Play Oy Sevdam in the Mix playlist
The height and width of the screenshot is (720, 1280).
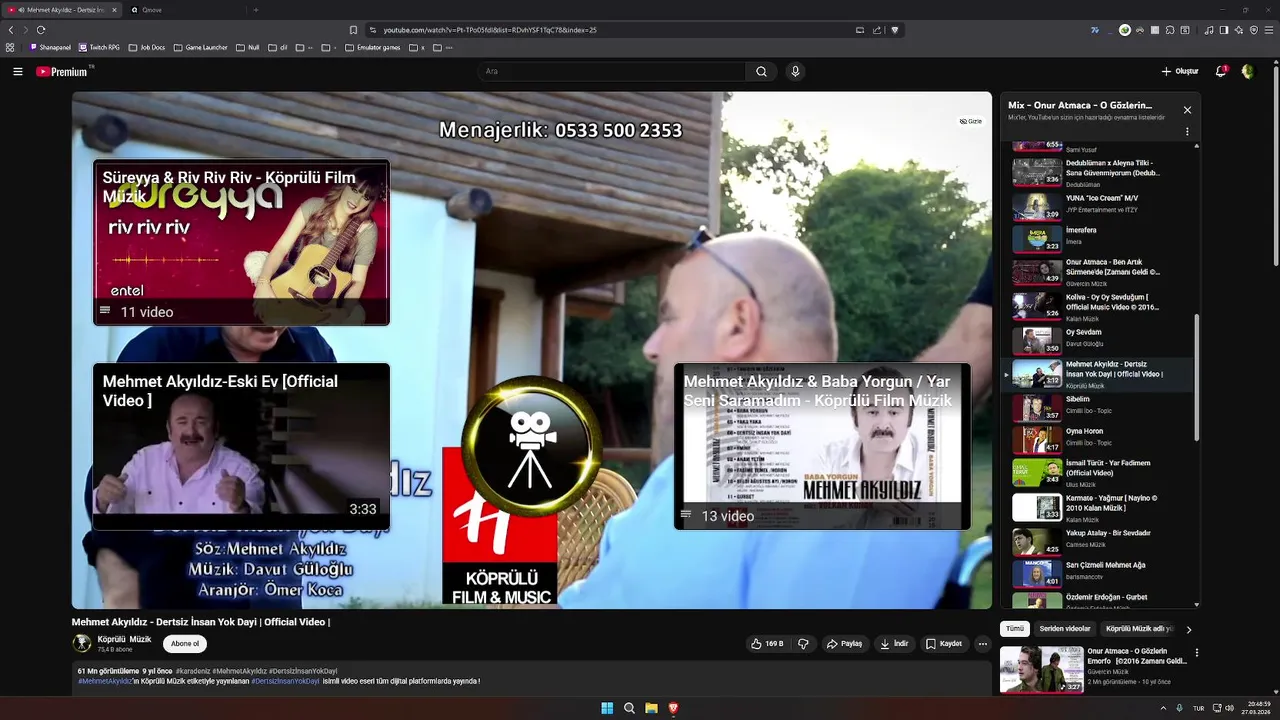(1098, 341)
